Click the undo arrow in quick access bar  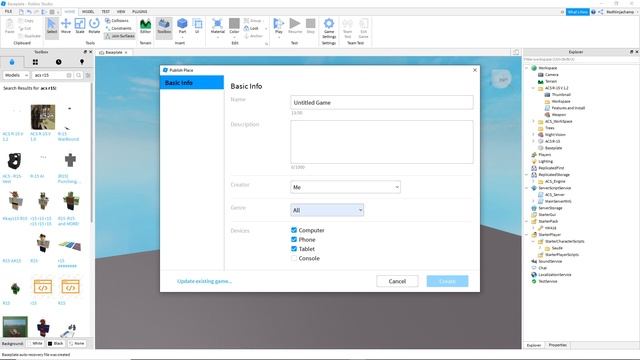29,12
